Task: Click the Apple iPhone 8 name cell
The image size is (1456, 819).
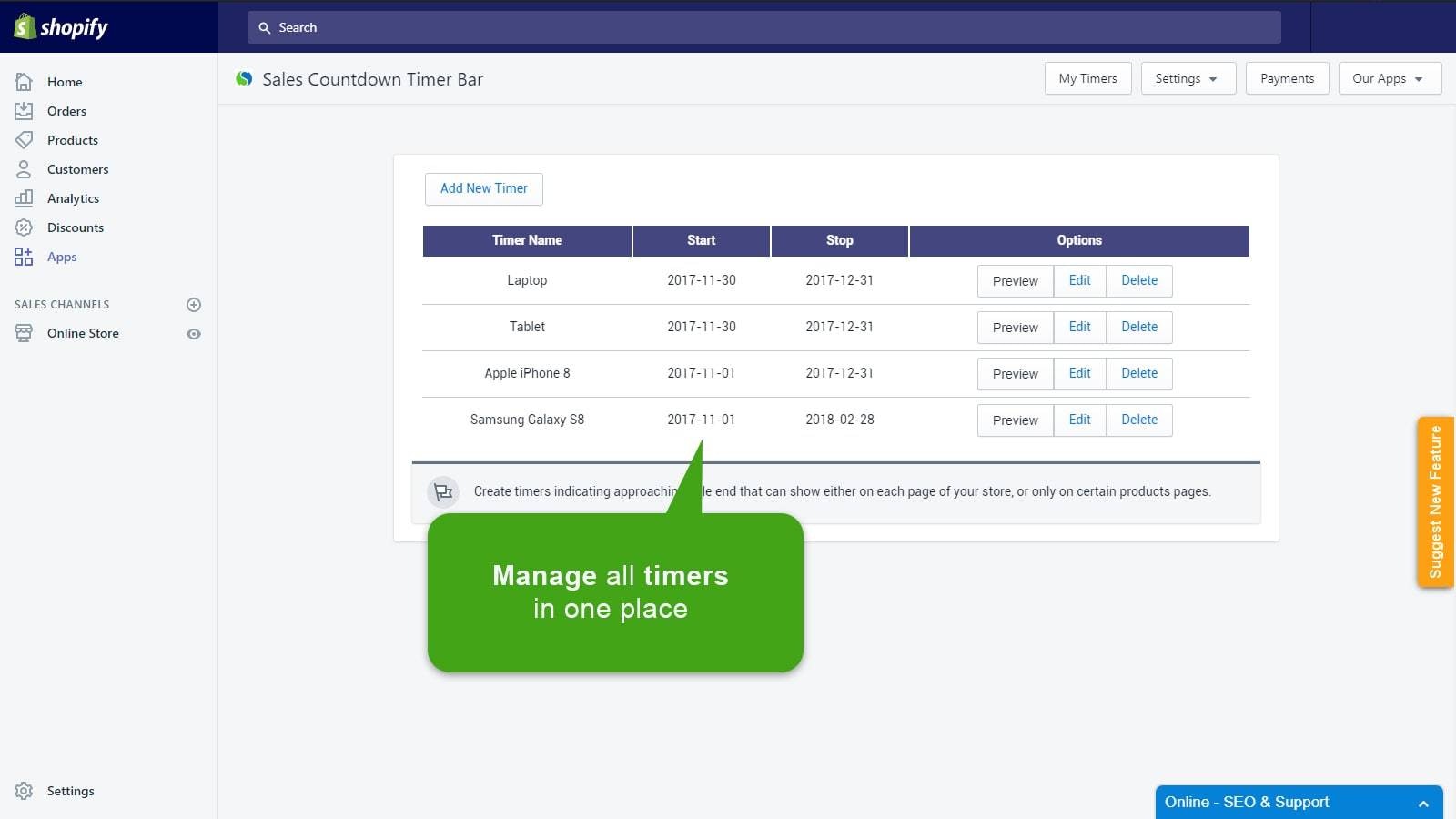Action: tap(527, 373)
